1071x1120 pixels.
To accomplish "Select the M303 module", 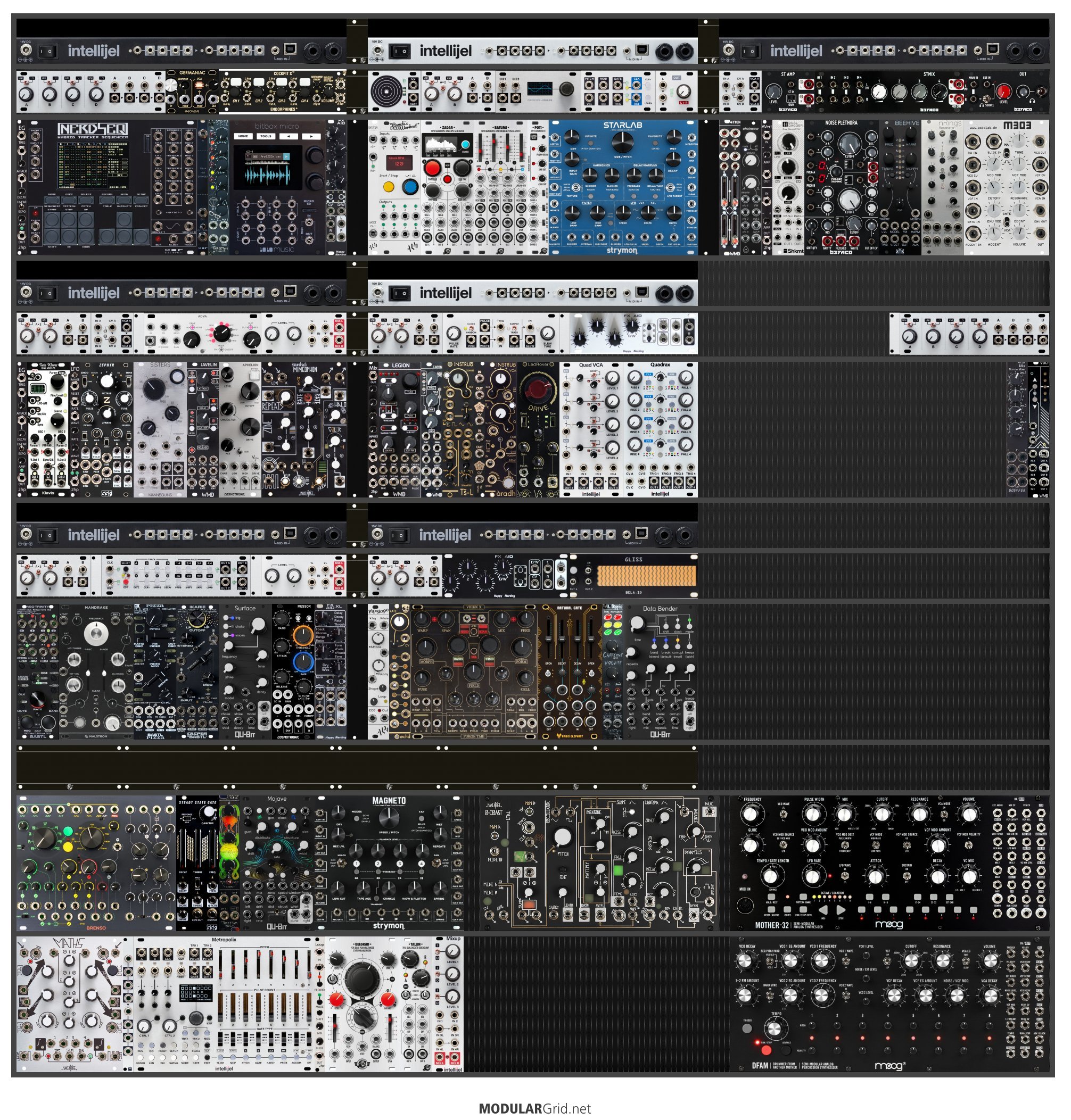I will (x=1007, y=187).
